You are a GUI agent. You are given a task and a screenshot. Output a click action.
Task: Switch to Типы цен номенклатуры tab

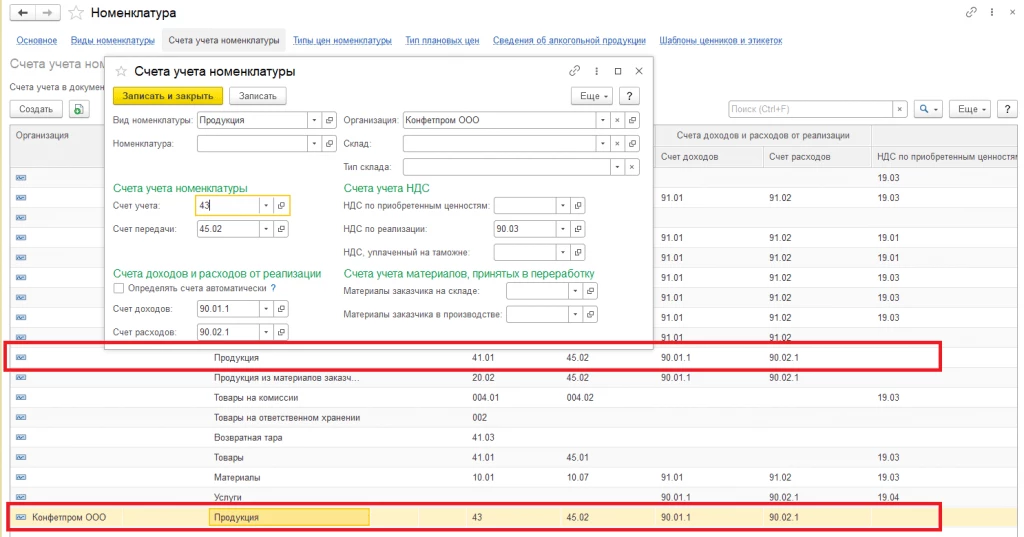tap(342, 41)
